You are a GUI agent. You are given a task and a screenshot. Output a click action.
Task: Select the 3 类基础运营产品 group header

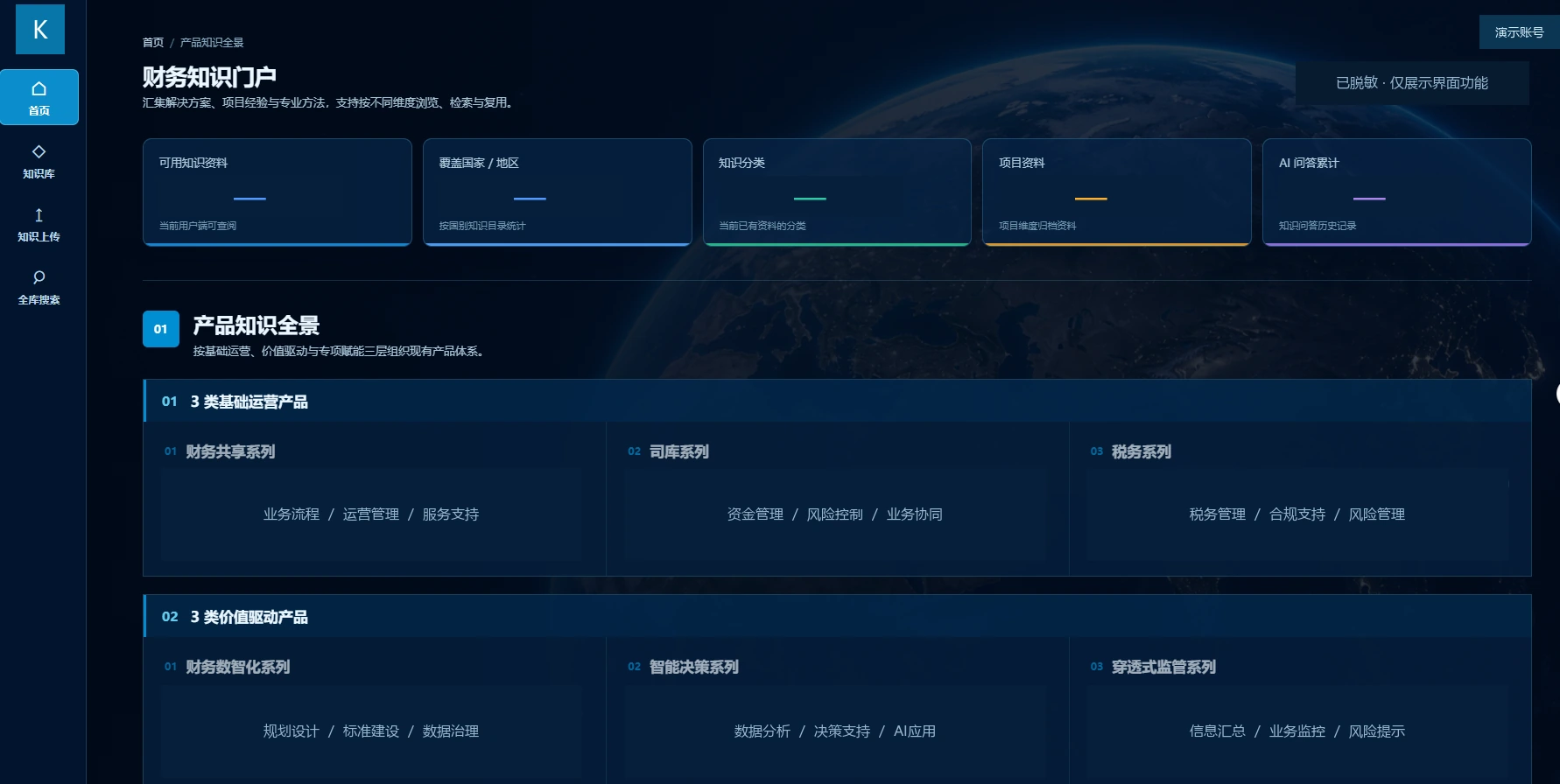pyautogui.click(x=838, y=401)
